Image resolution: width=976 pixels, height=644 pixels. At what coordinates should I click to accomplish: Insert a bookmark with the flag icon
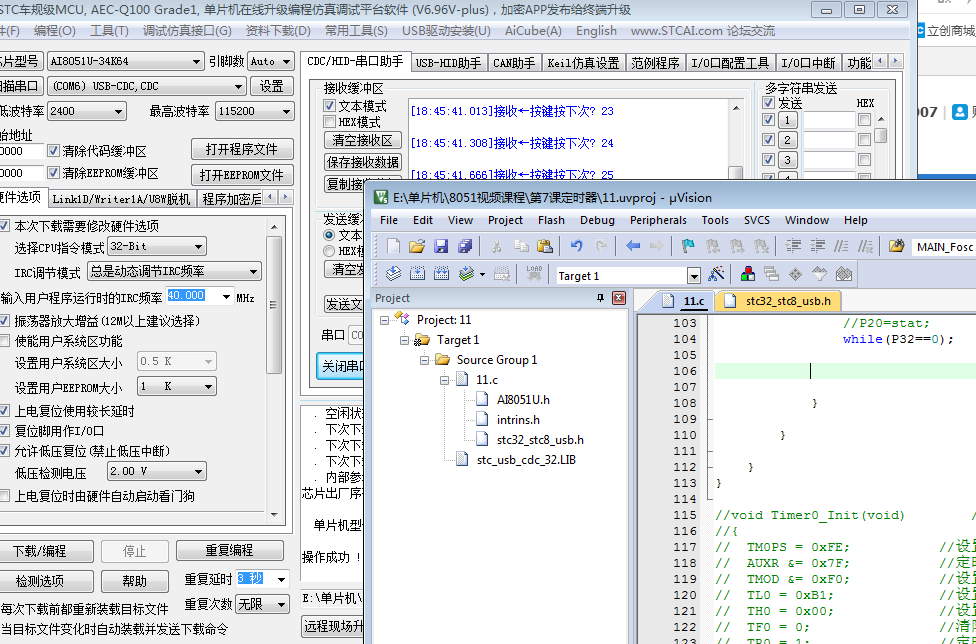[688, 246]
